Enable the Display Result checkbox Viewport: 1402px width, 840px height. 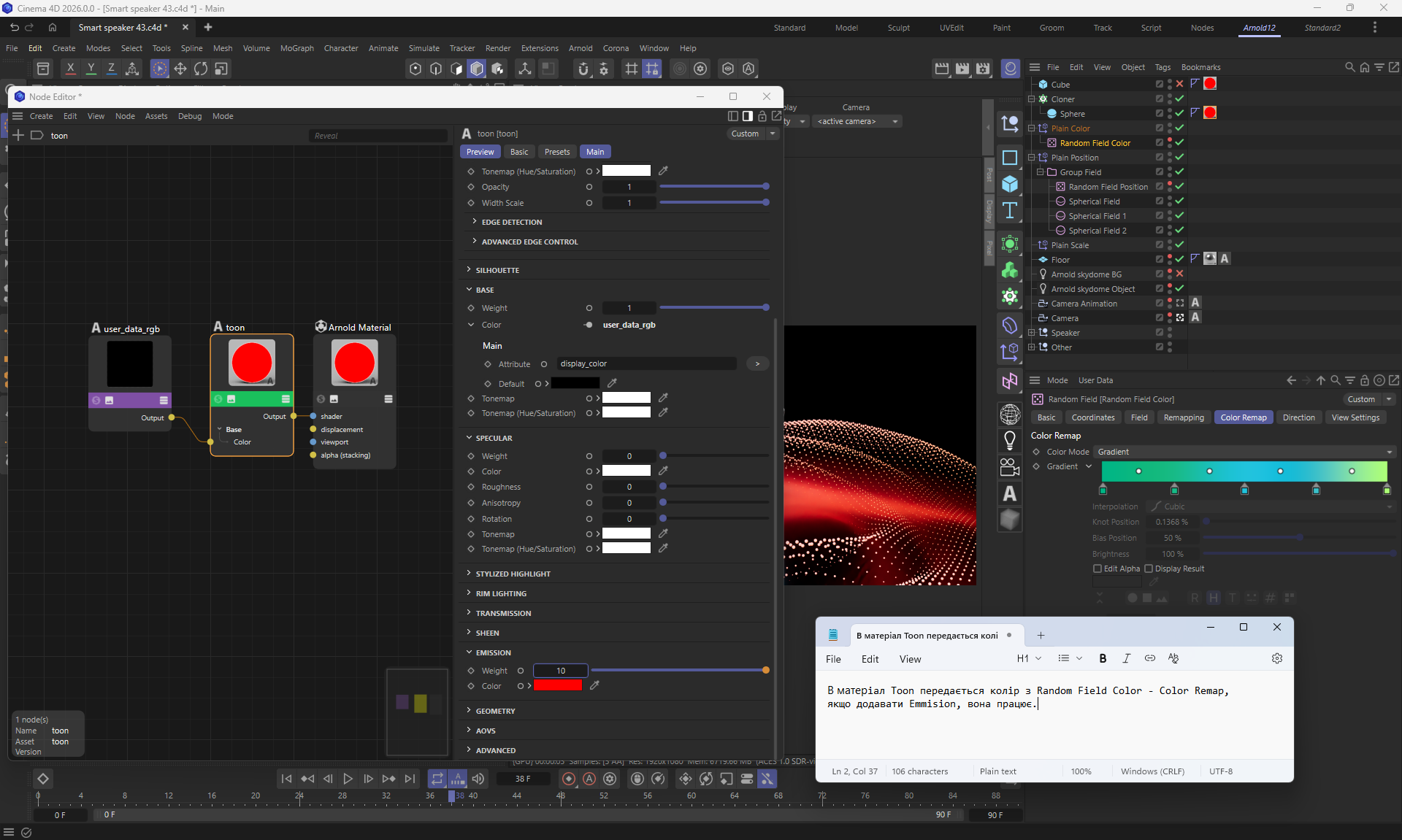tap(1149, 569)
